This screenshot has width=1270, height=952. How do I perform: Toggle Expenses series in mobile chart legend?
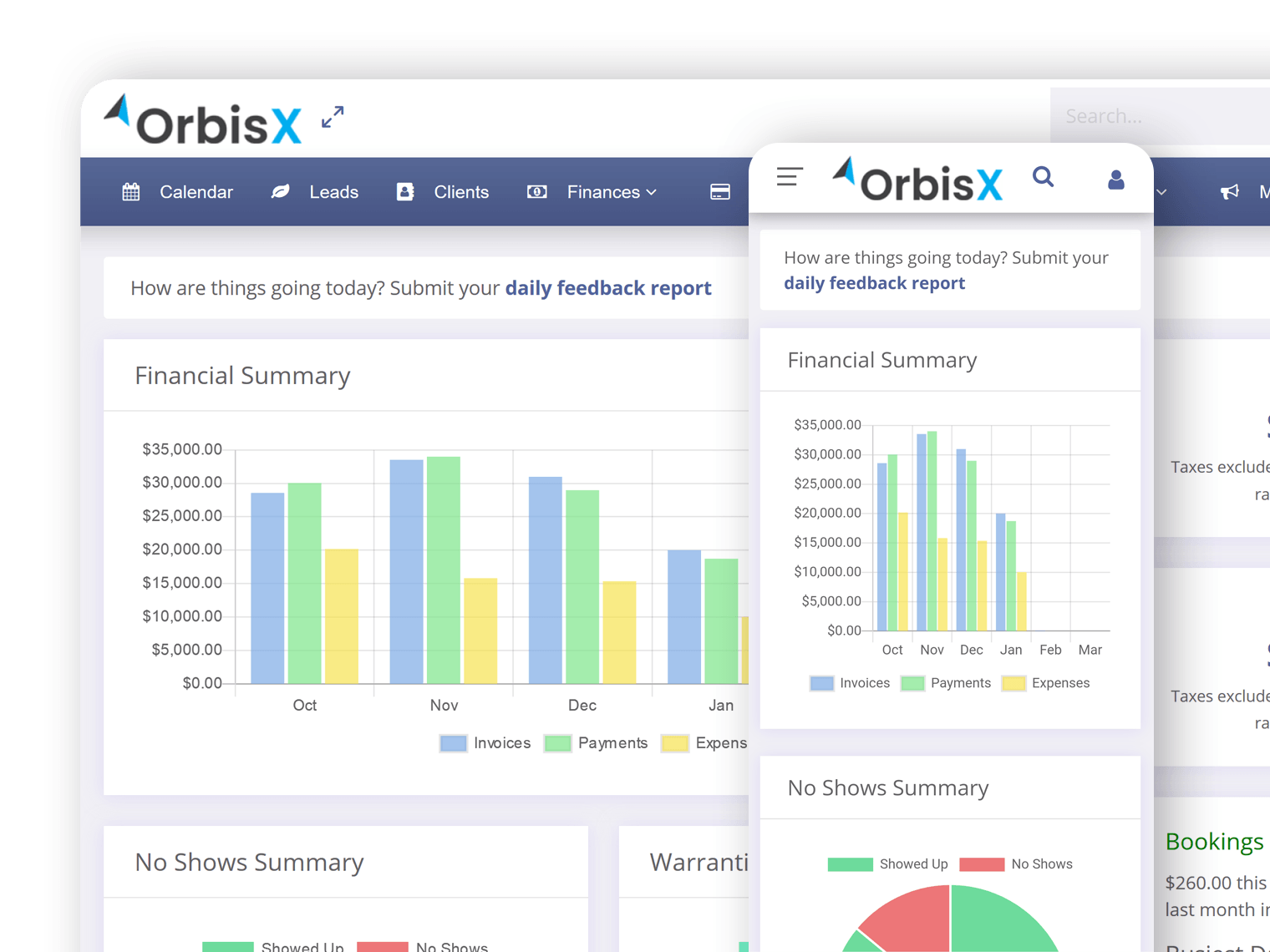click(1045, 683)
